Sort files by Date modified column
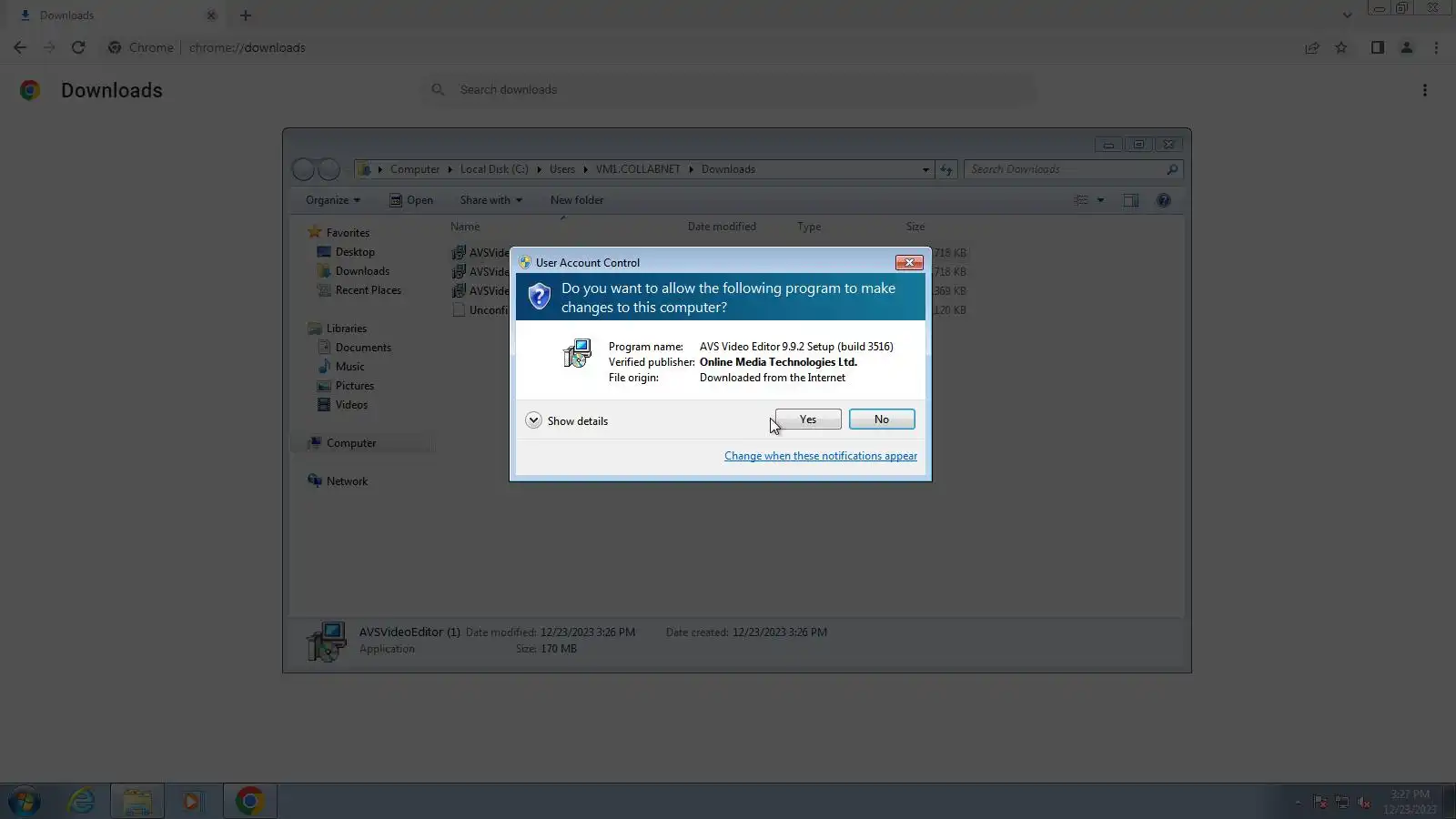 [x=722, y=227]
